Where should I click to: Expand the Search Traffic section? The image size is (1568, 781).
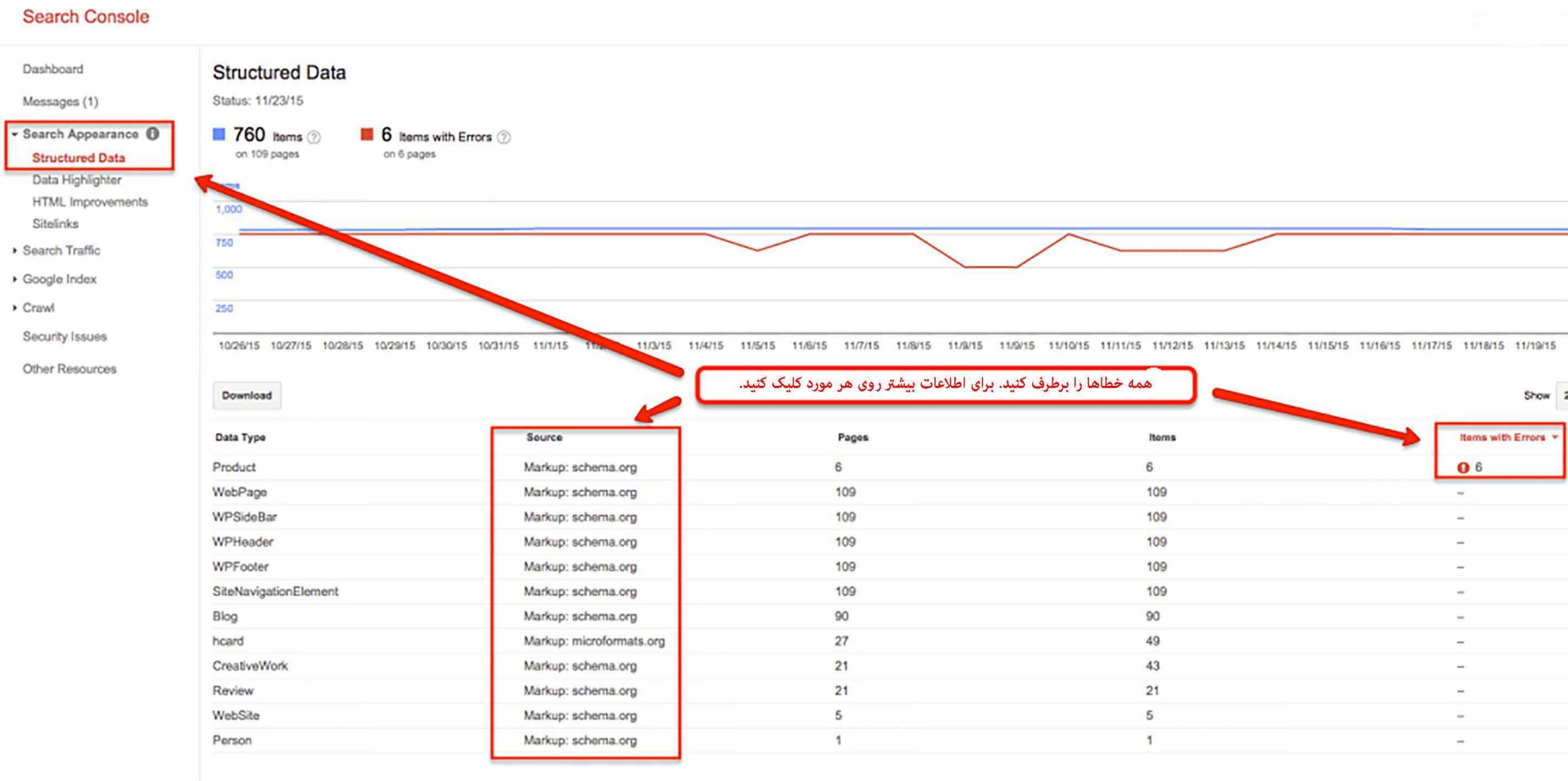tap(15, 251)
